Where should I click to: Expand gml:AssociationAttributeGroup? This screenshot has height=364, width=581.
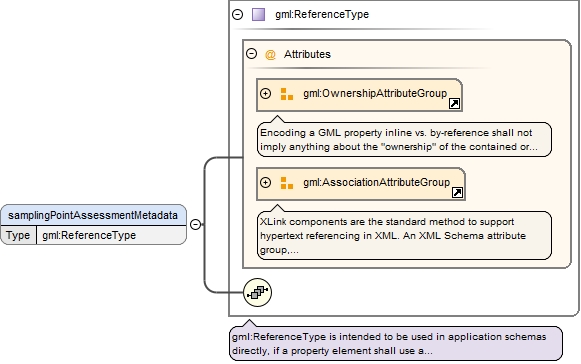point(265,182)
